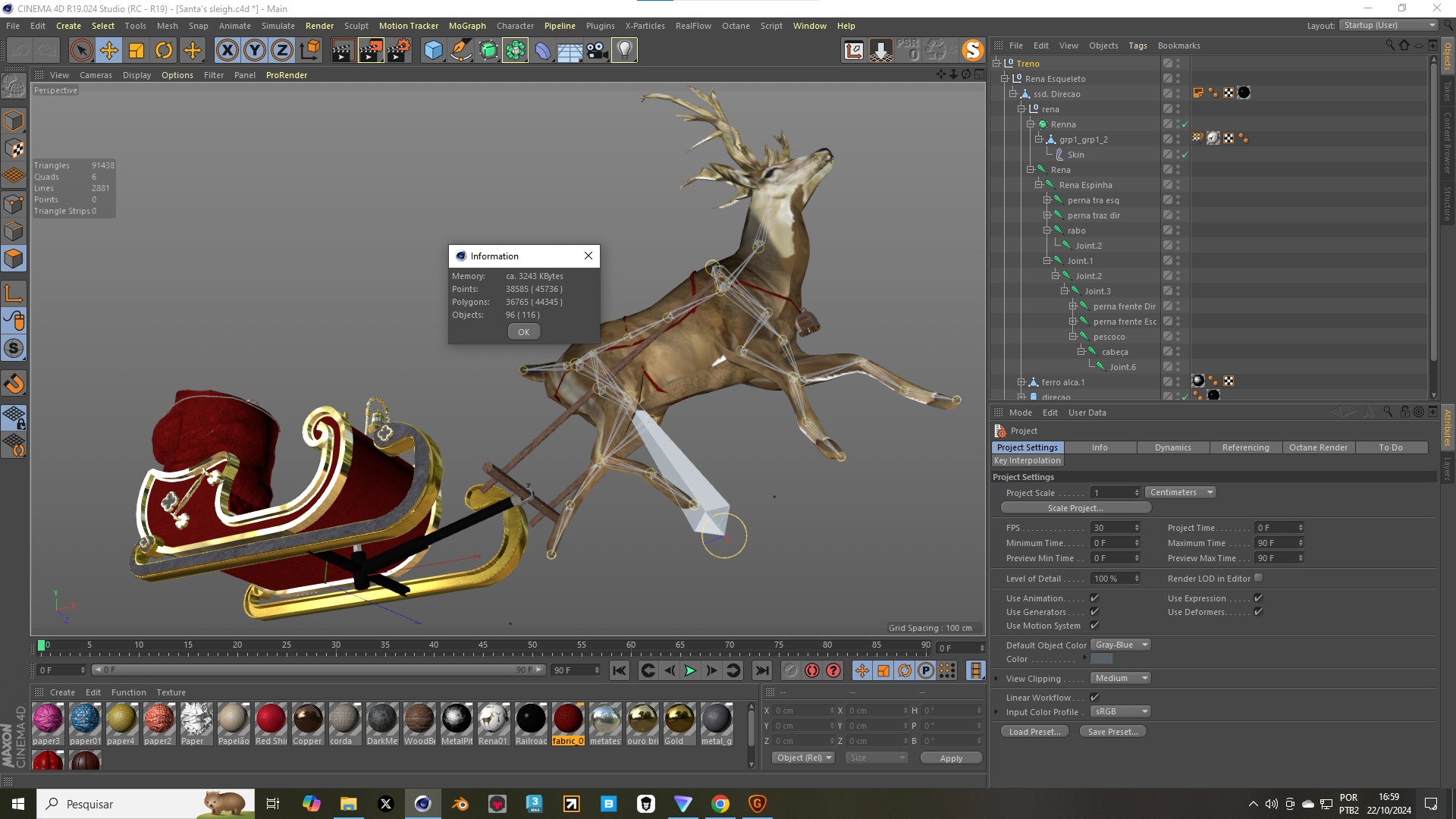Image resolution: width=1456 pixels, height=819 pixels.
Task: Open the Simulate menu
Action: tap(278, 26)
